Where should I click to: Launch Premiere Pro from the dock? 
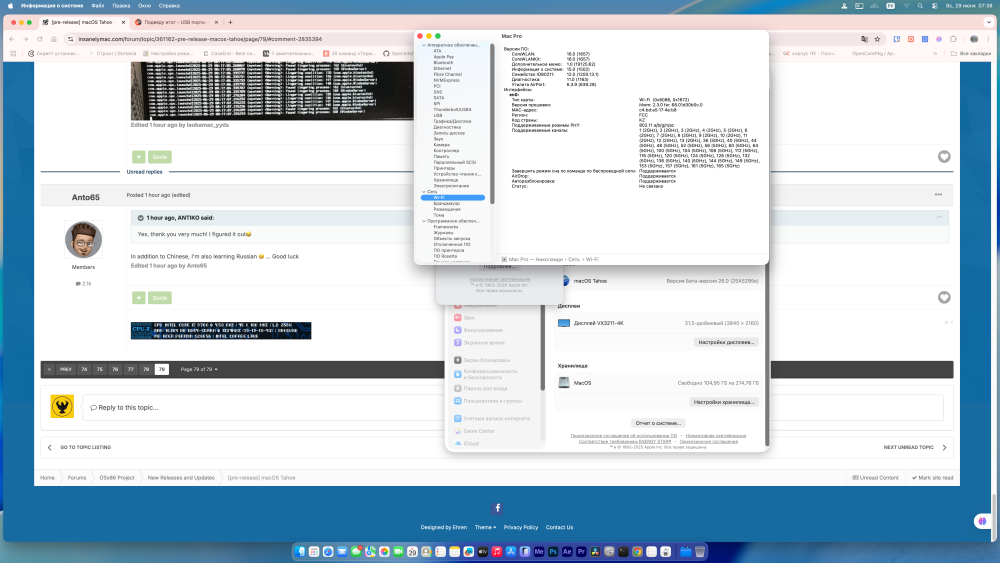point(581,552)
